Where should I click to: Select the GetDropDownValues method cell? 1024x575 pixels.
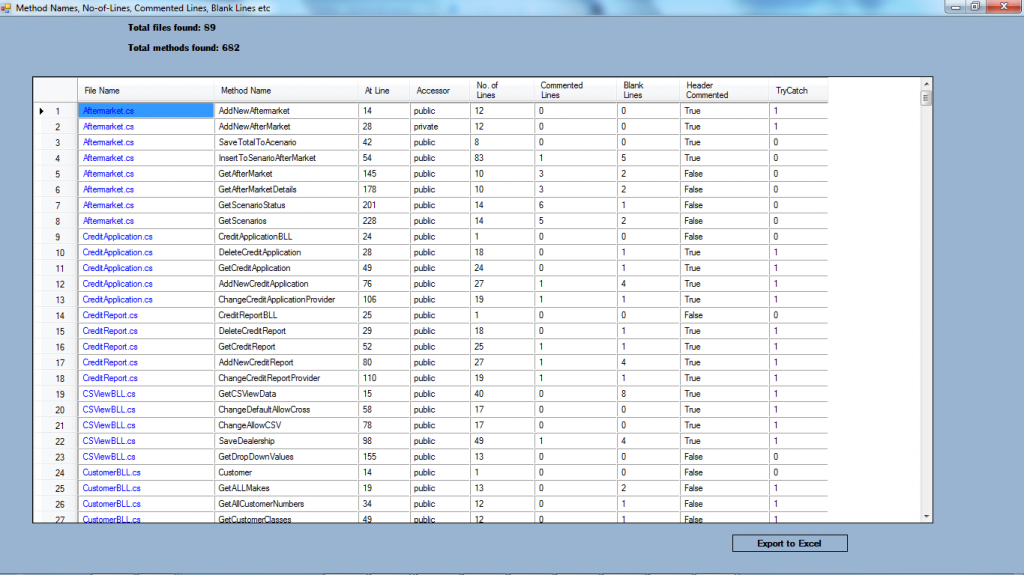tap(286, 457)
